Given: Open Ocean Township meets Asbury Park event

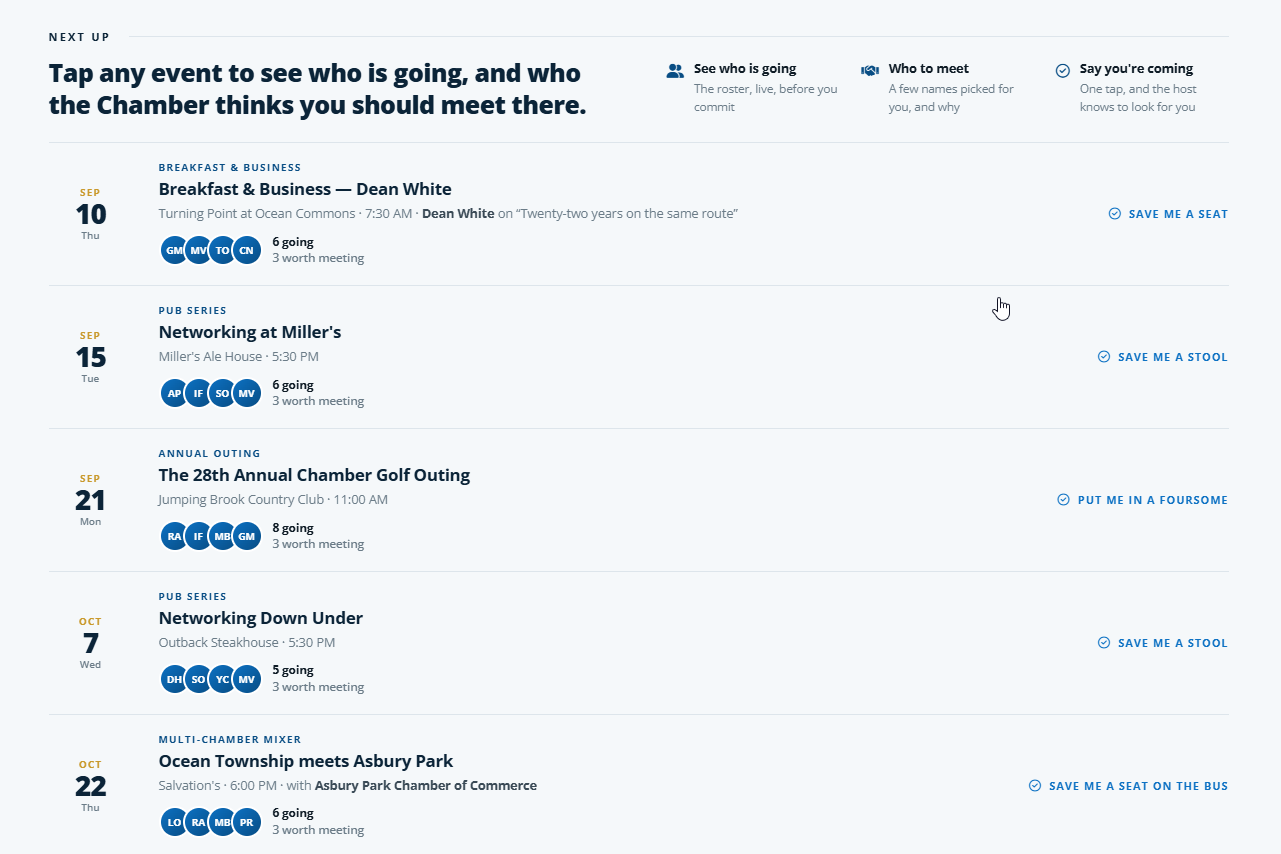Looking at the screenshot, I should click(x=306, y=761).
